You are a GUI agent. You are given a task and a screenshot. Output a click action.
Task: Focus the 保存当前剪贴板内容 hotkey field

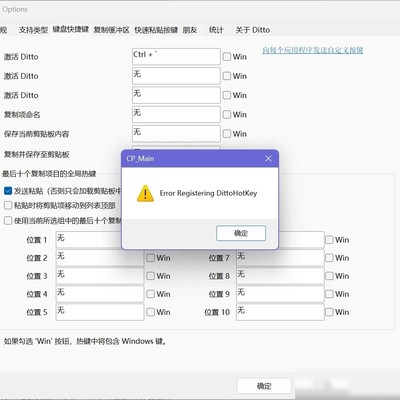176,134
